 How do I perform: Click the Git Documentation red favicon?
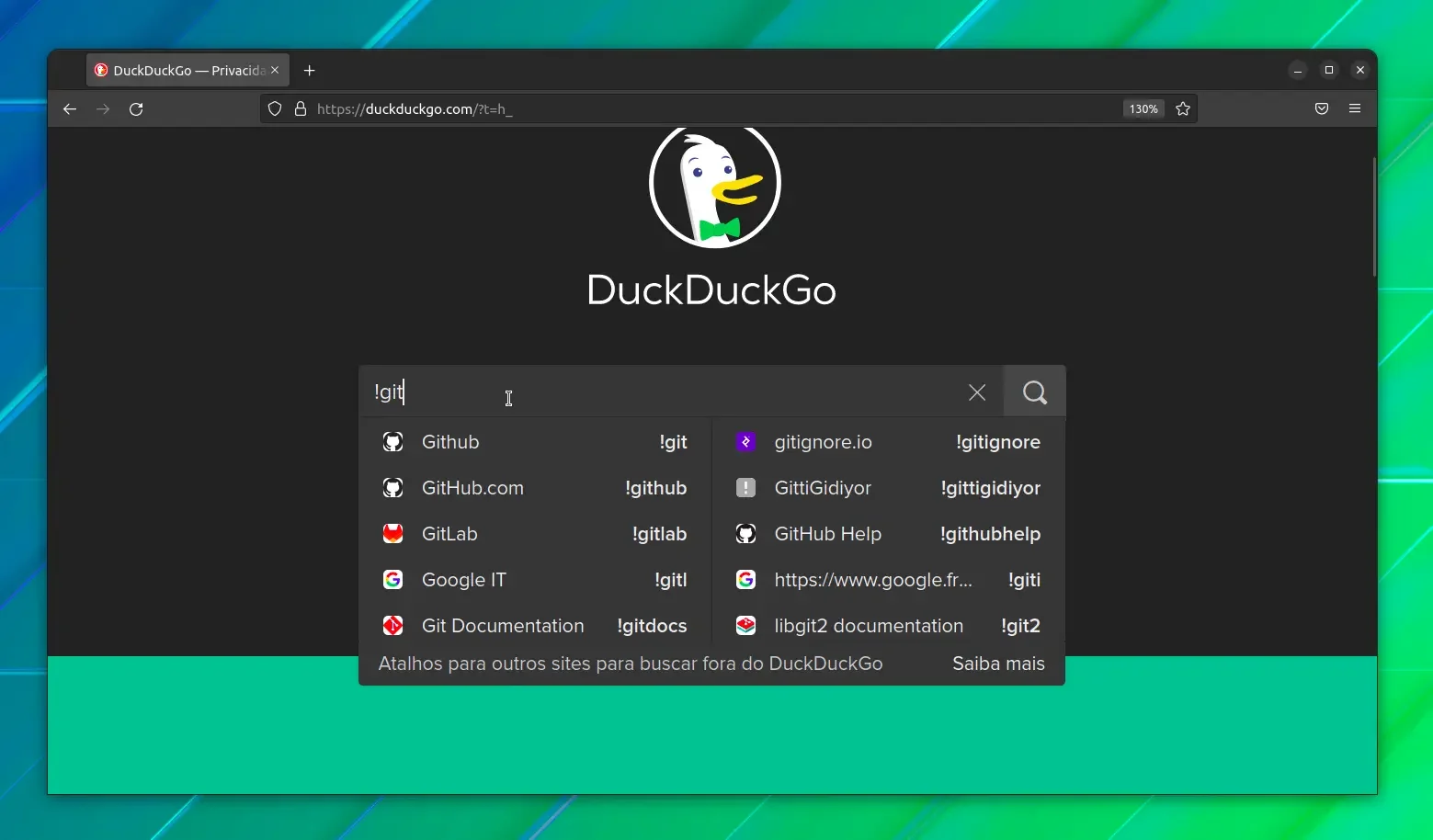click(392, 626)
